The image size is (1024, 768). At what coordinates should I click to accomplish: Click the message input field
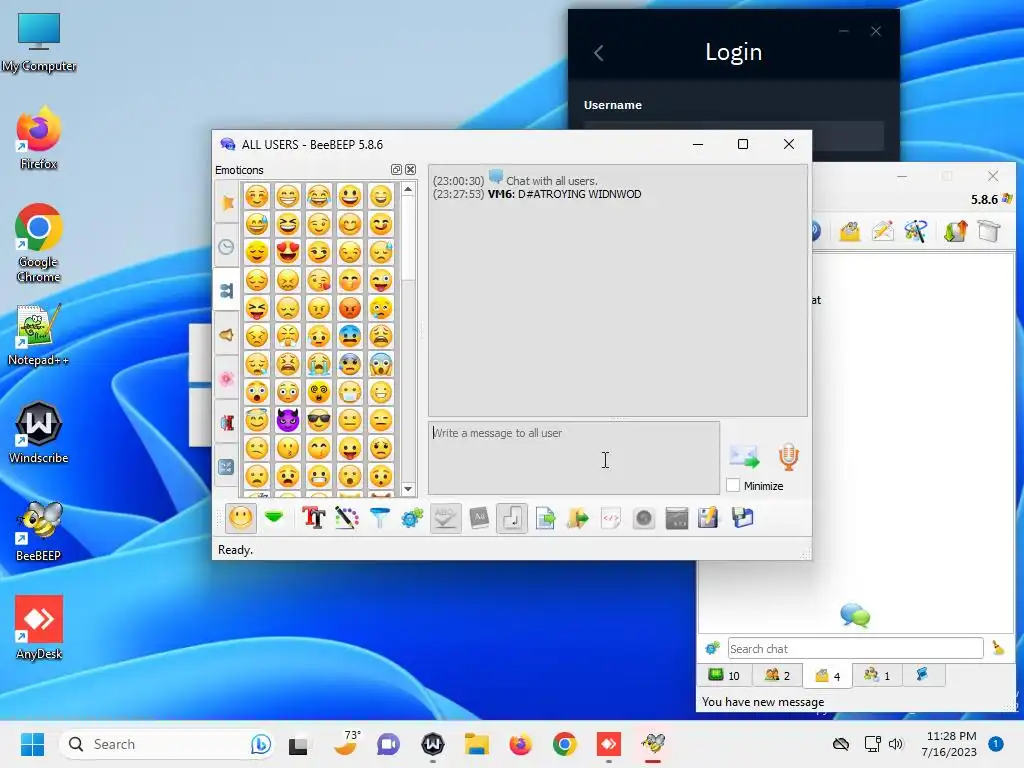tap(574, 458)
